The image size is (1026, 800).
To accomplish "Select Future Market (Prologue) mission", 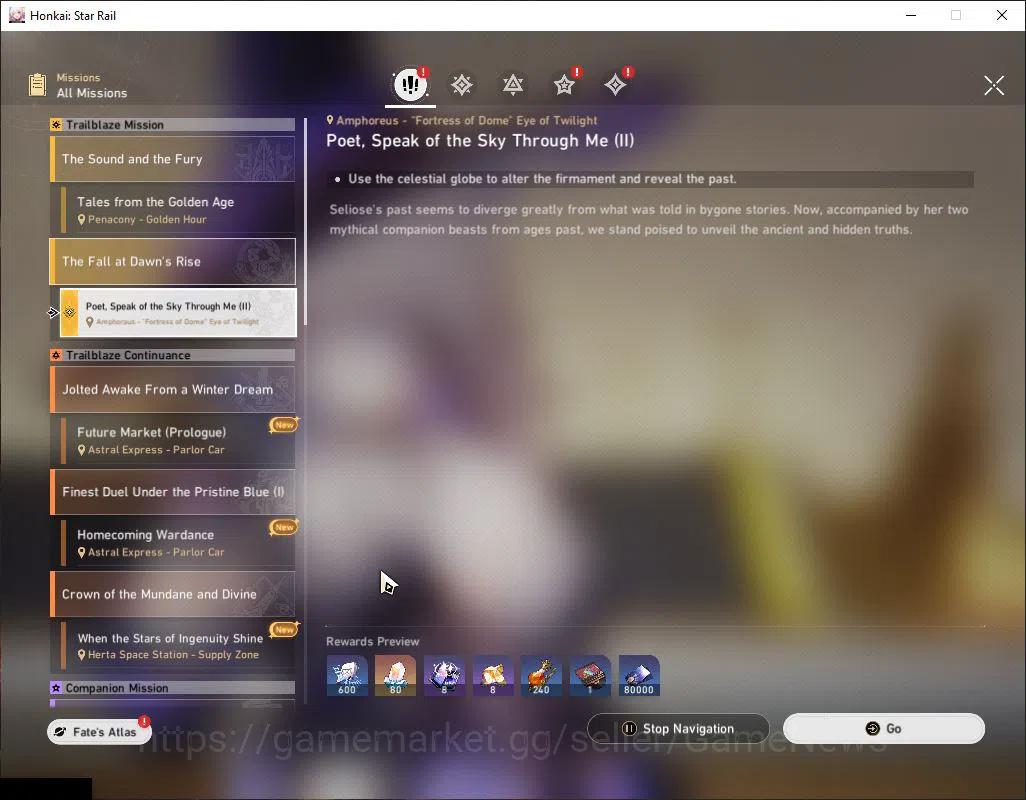I will (x=178, y=440).
